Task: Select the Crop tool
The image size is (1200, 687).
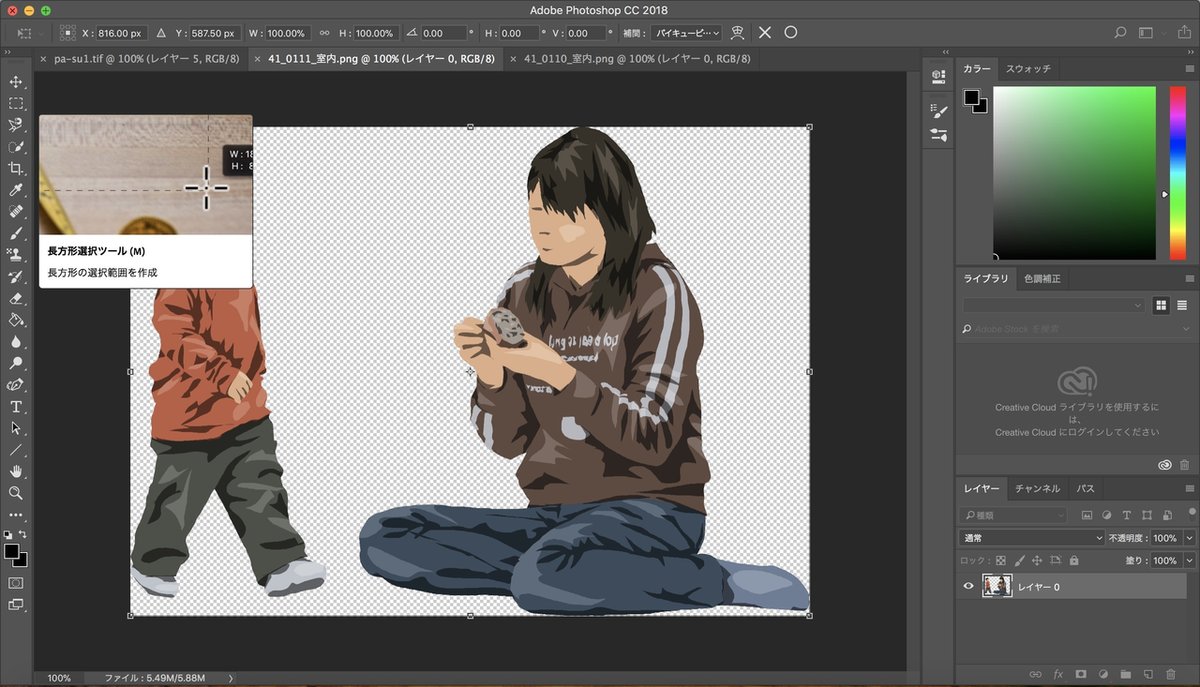Action: (x=16, y=169)
